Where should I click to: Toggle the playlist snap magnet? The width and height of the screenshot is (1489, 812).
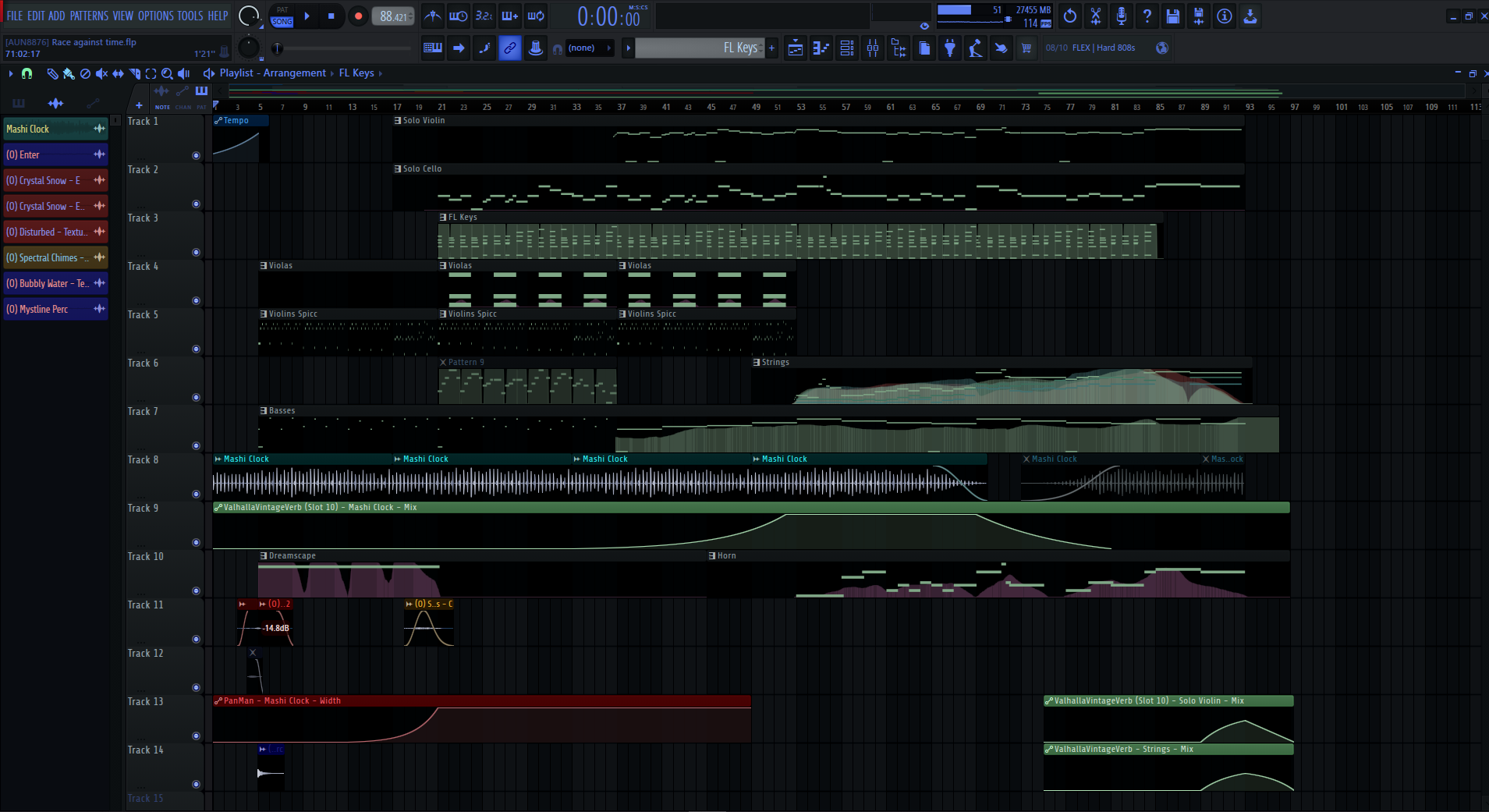click(27, 73)
